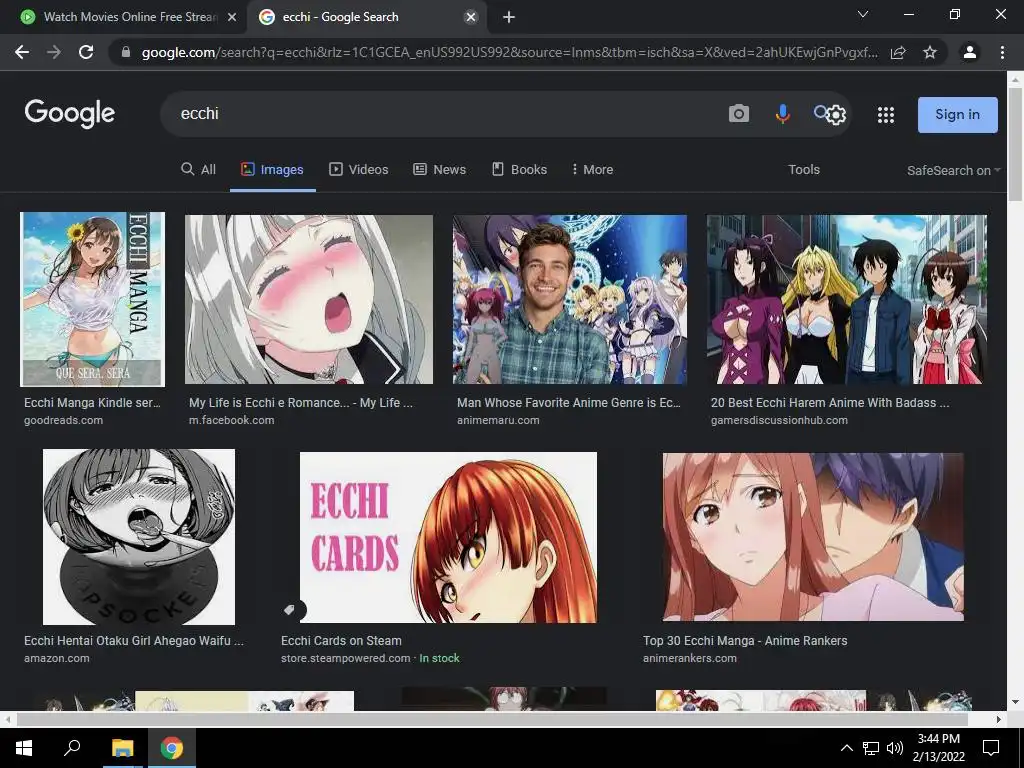Bookmark this page with the star icon
The height and width of the screenshot is (768, 1024).
pyautogui.click(x=930, y=52)
